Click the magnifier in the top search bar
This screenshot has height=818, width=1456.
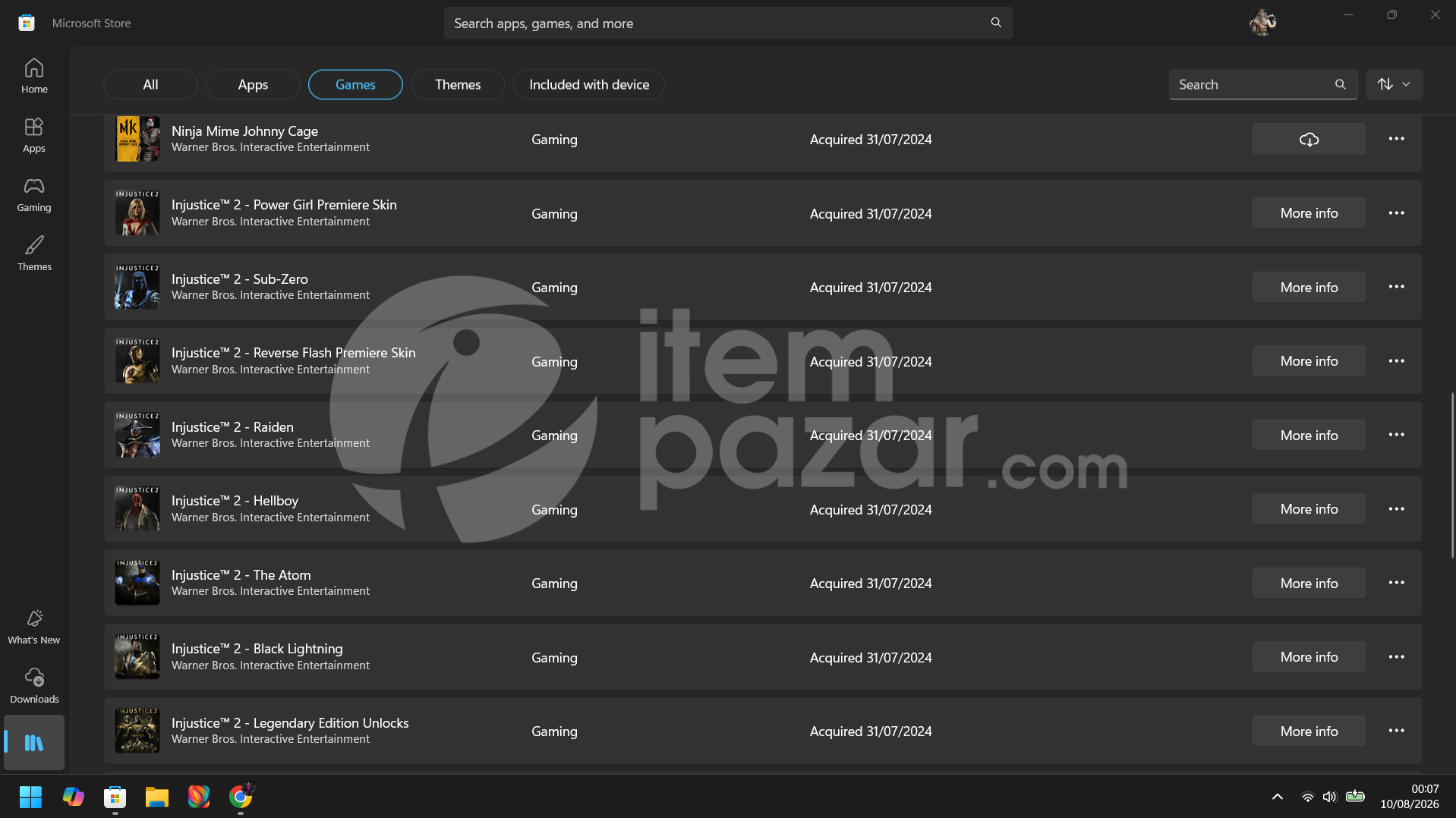click(996, 23)
